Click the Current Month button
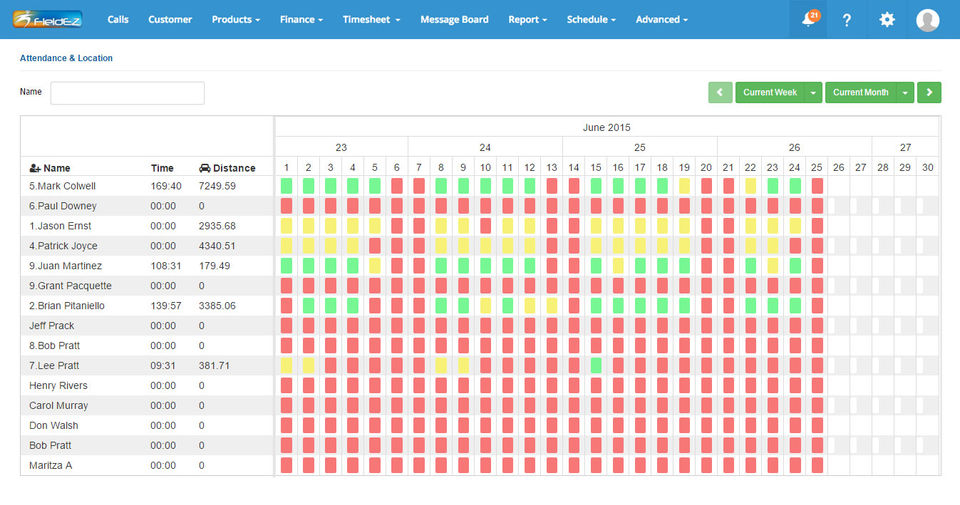The height and width of the screenshot is (505, 960). click(861, 92)
